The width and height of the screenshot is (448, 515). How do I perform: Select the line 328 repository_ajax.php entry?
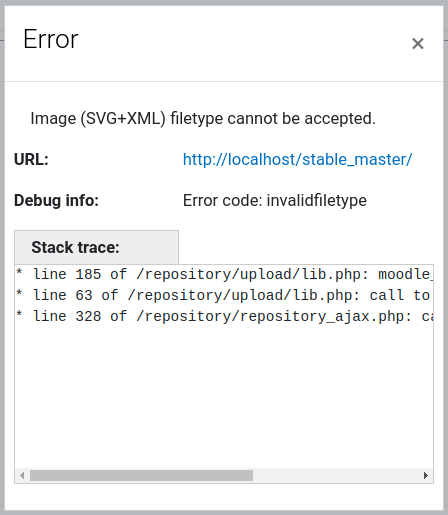click(x=224, y=316)
